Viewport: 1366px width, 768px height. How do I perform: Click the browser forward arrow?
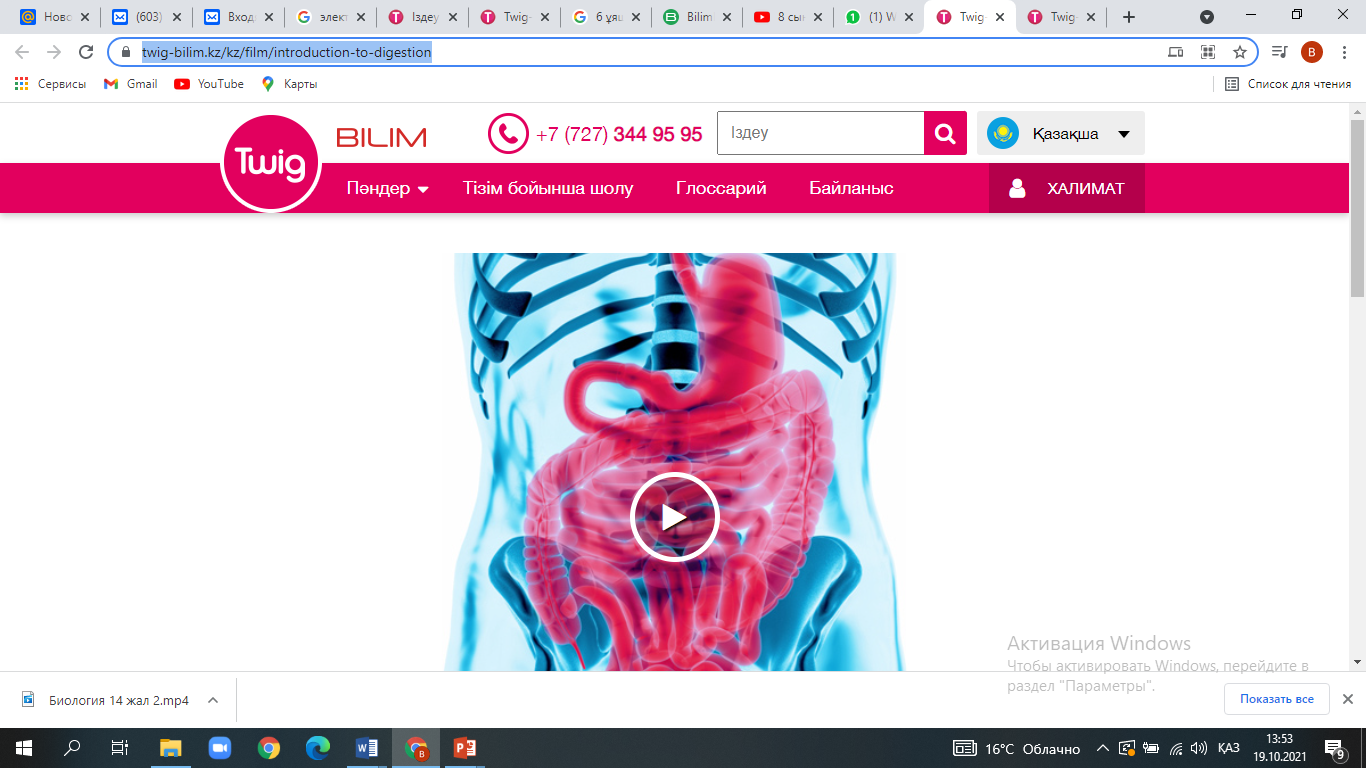[x=54, y=52]
